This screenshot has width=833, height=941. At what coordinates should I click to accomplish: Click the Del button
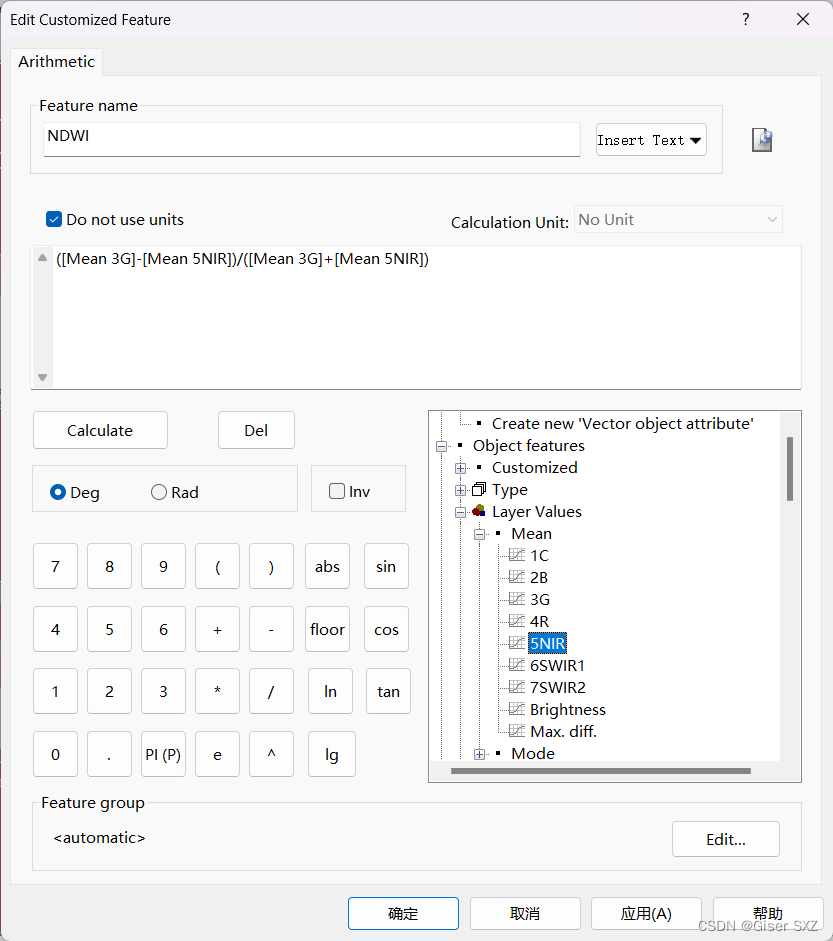pos(256,430)
